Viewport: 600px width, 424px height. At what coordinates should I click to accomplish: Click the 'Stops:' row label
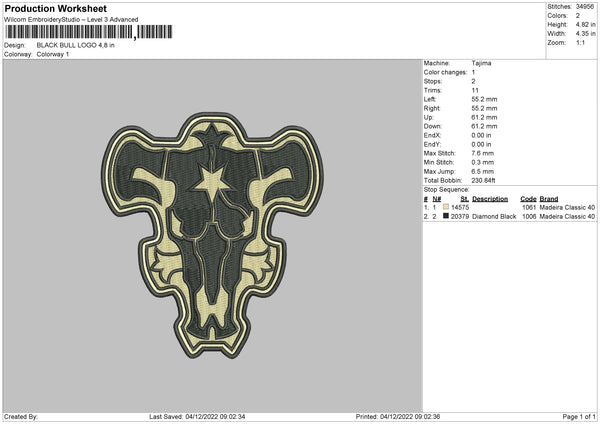click(x=433, y=81)
